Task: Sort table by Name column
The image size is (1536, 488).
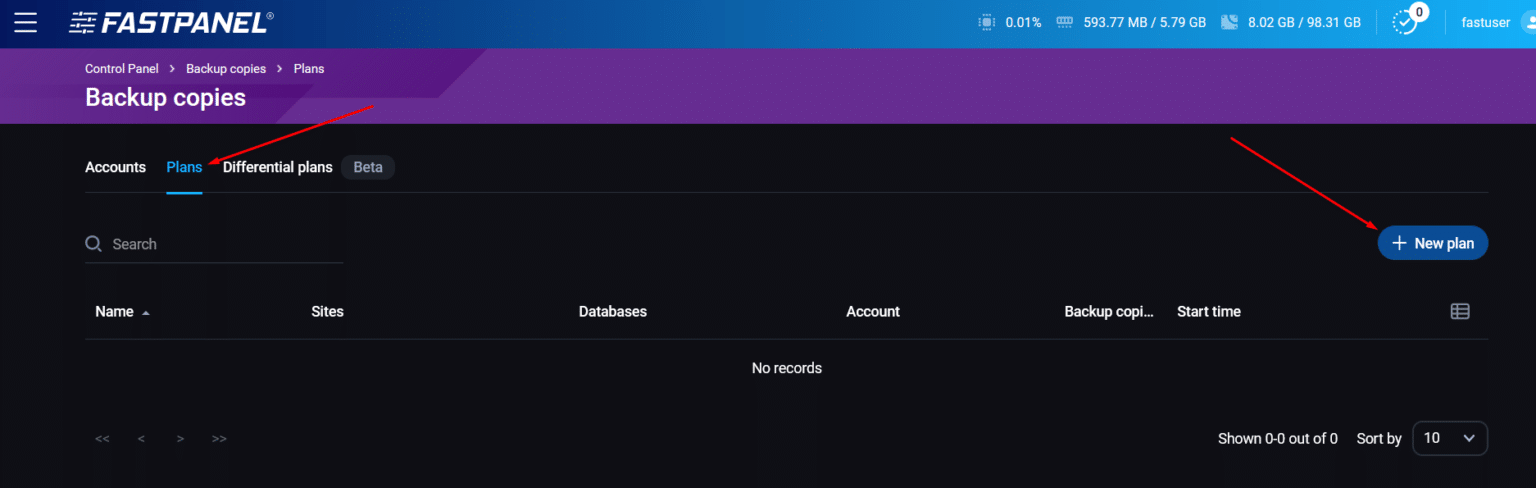Action: [114, 312]
